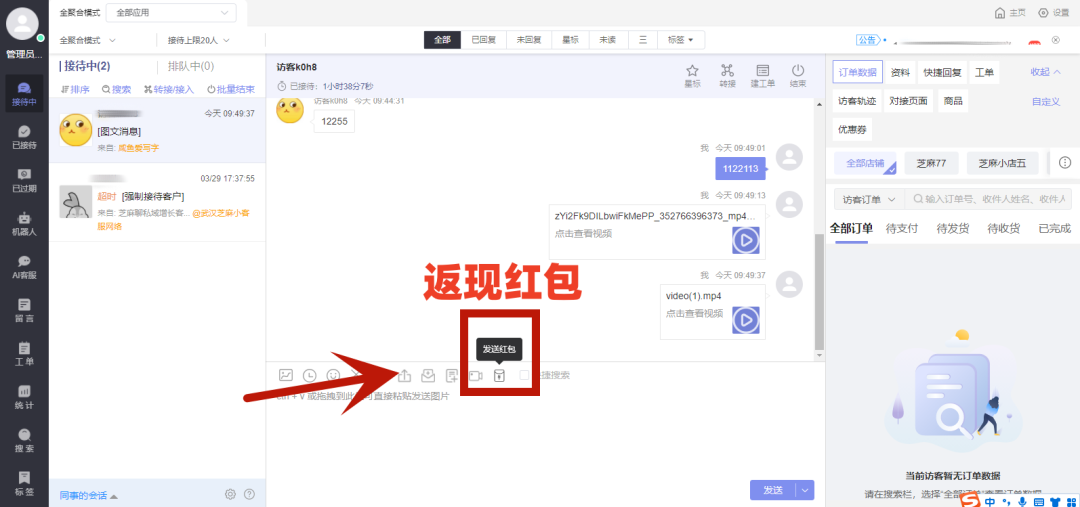Screen dimensions: 1080x507
Task: Open the 强制接待客户 conversation
Action: tap(157, 202)
